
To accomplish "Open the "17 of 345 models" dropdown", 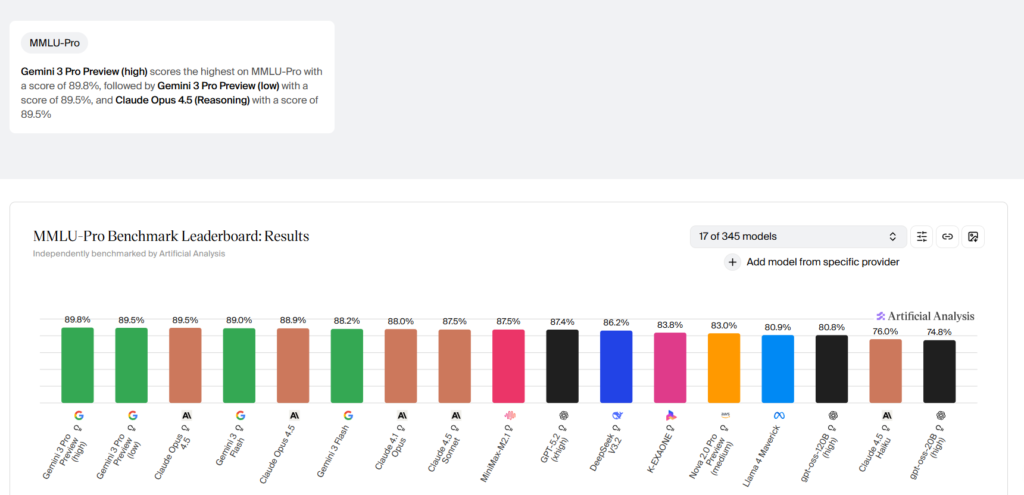I will tap(797, 237).
